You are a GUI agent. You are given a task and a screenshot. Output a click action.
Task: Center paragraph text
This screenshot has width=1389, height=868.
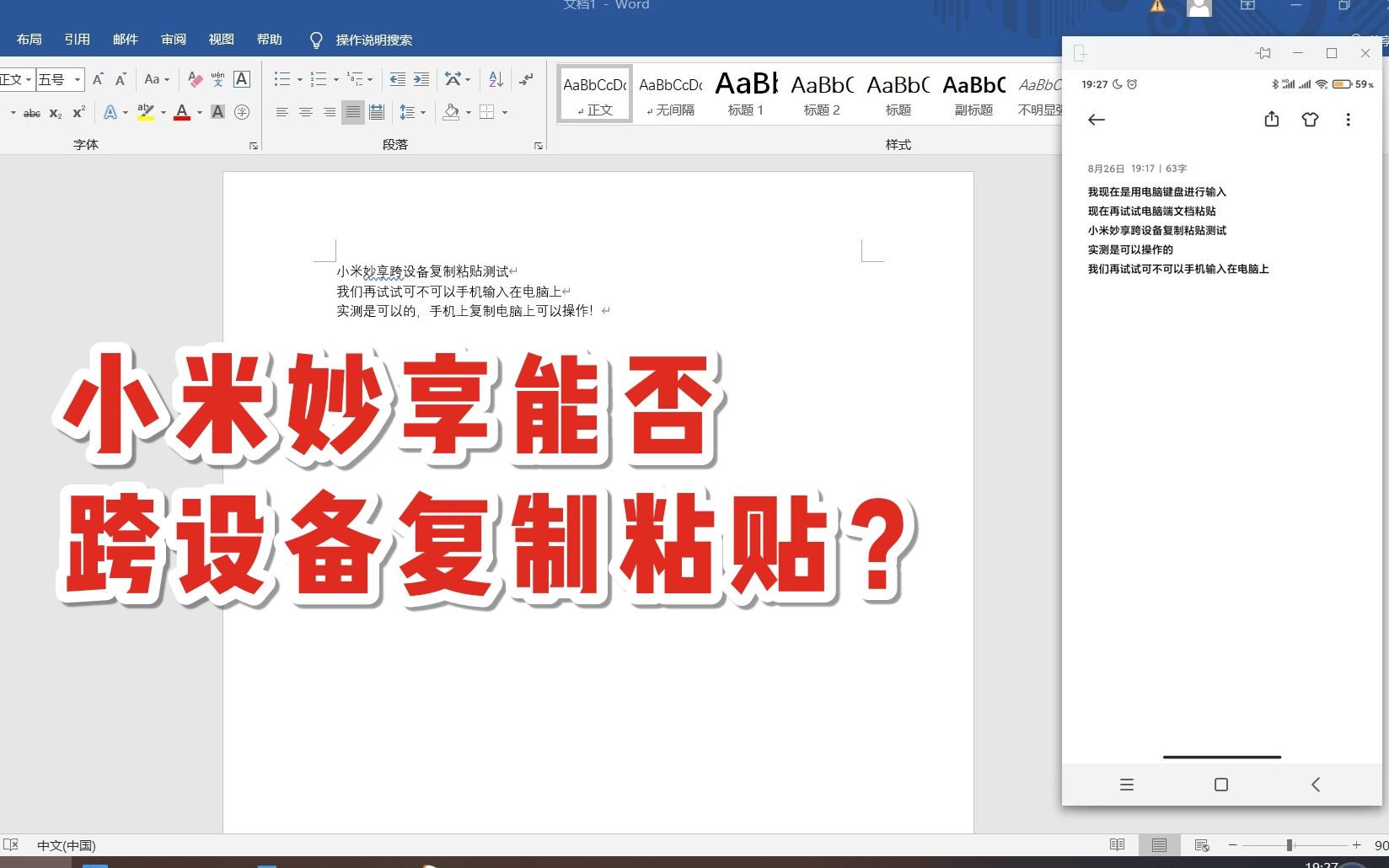click(306, 112)
